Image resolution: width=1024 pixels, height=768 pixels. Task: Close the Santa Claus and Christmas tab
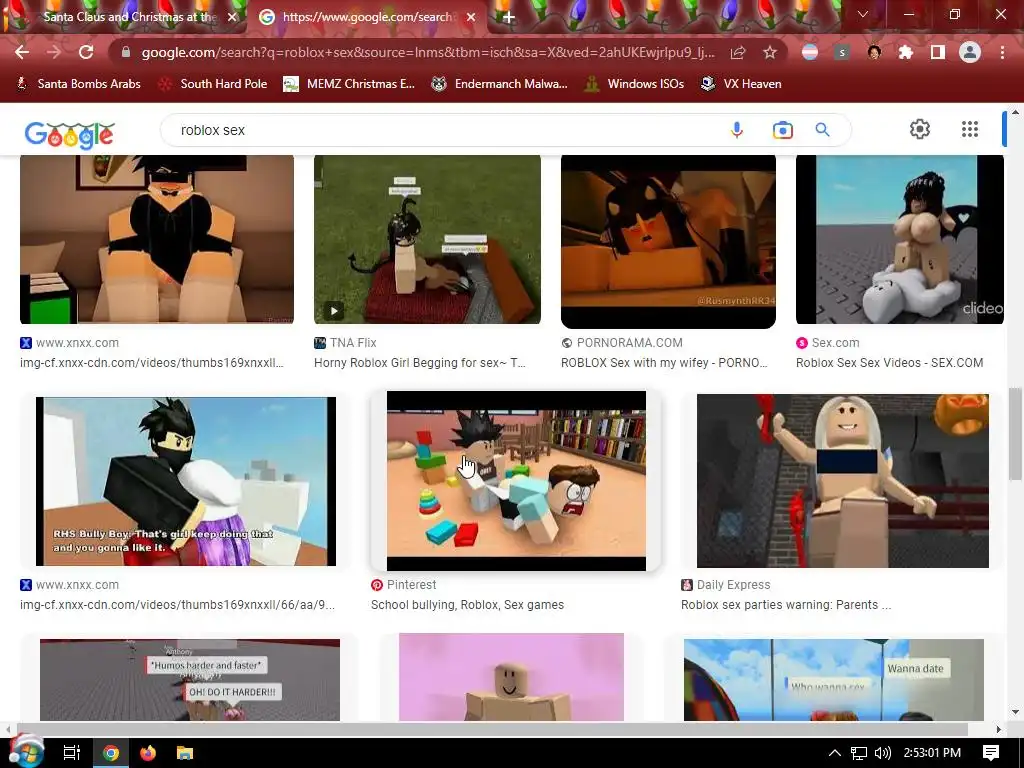coord(232,17)
